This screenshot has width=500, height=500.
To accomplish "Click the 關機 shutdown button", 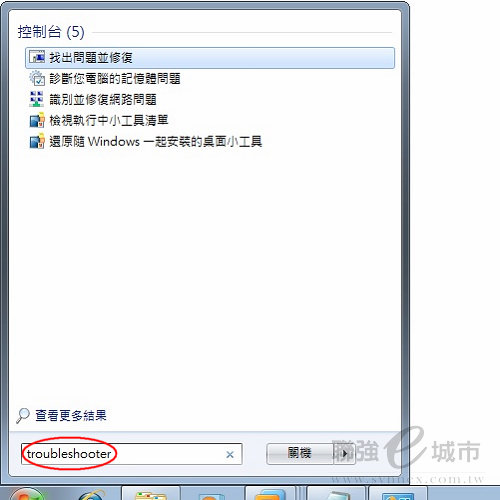I will tap(300, 454).
